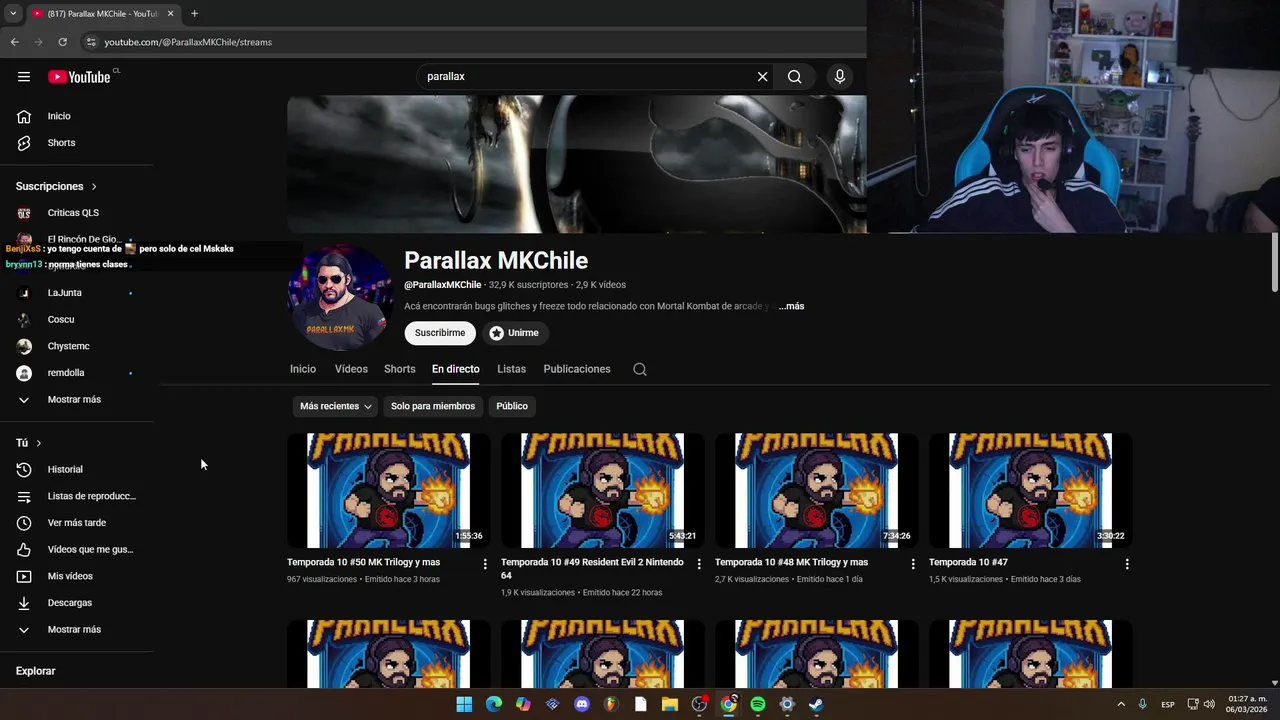
Task: Open the volume control in tray
Action: tap(1210, 704)
